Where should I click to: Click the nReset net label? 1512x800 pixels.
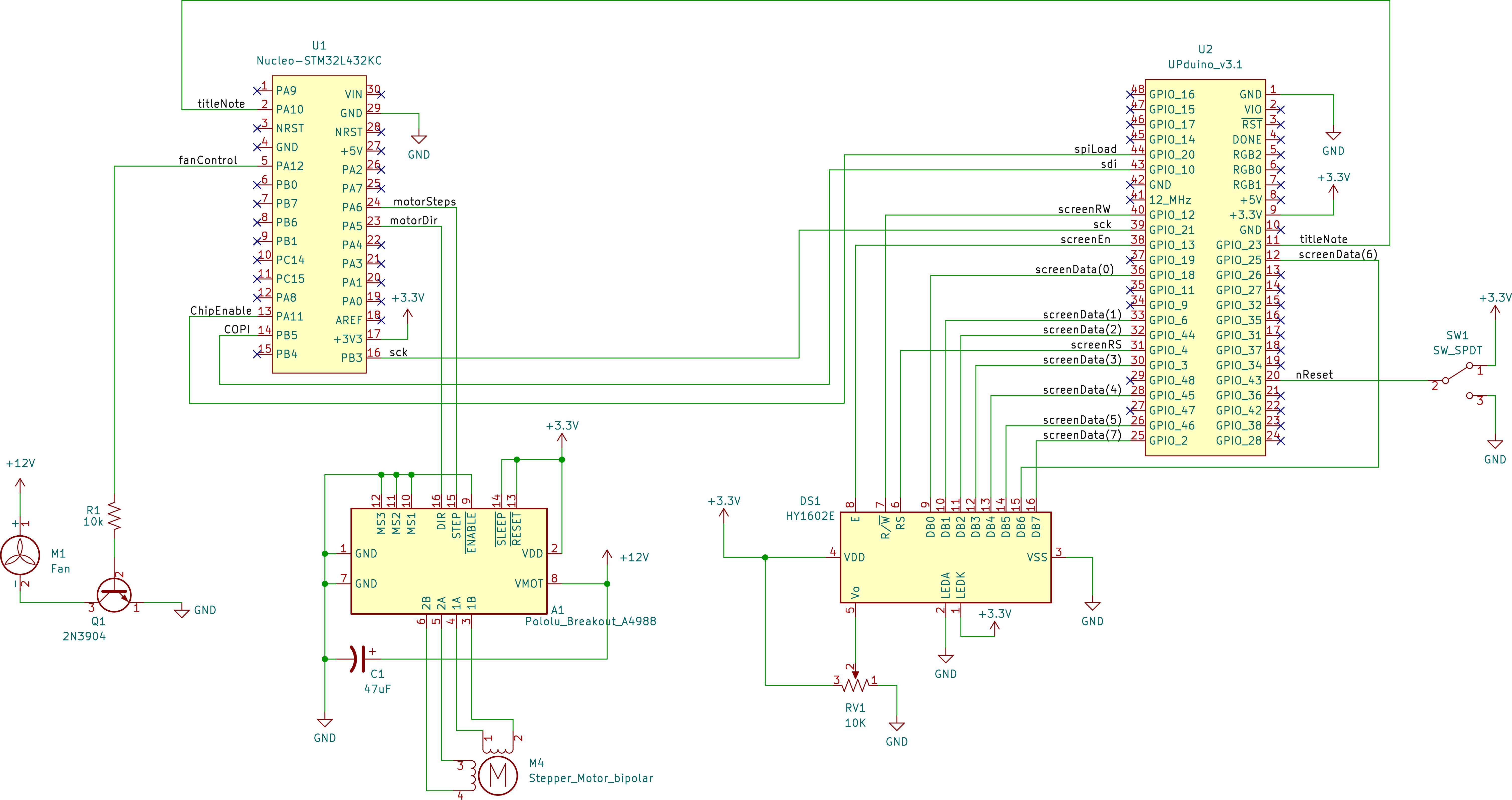(x=1314, y=375)
